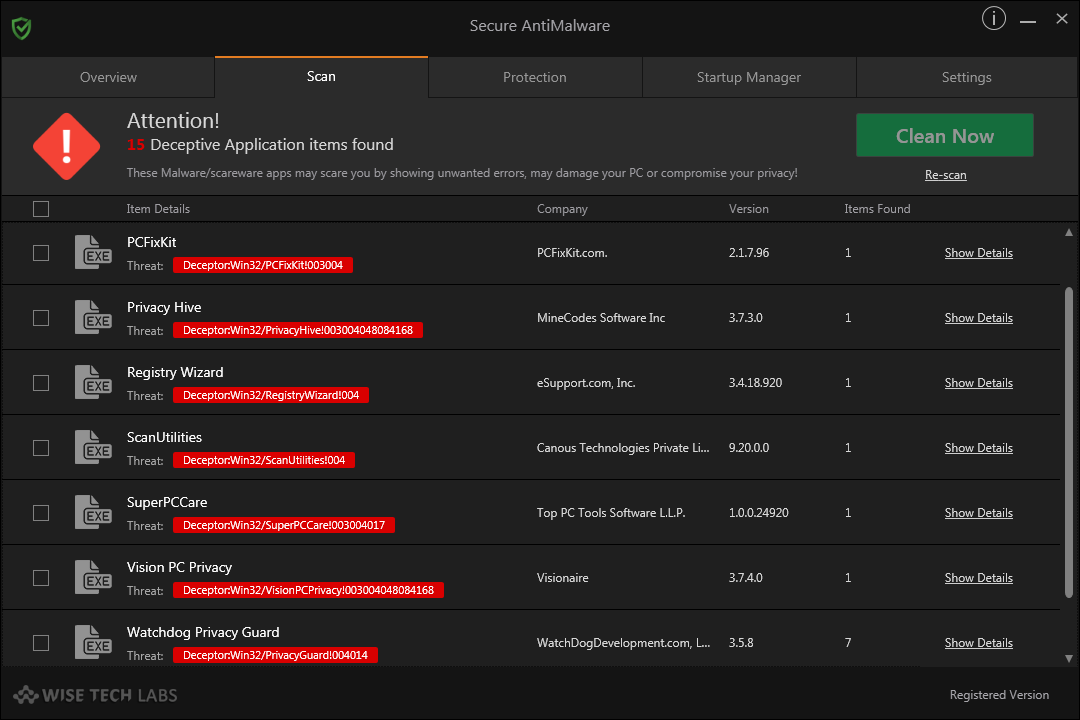This screenshot has height=720, width=1080.
Task: Click the Deceptor:Win32/VisionPCPrivacy threat label
Action: [x=308, y=590]
